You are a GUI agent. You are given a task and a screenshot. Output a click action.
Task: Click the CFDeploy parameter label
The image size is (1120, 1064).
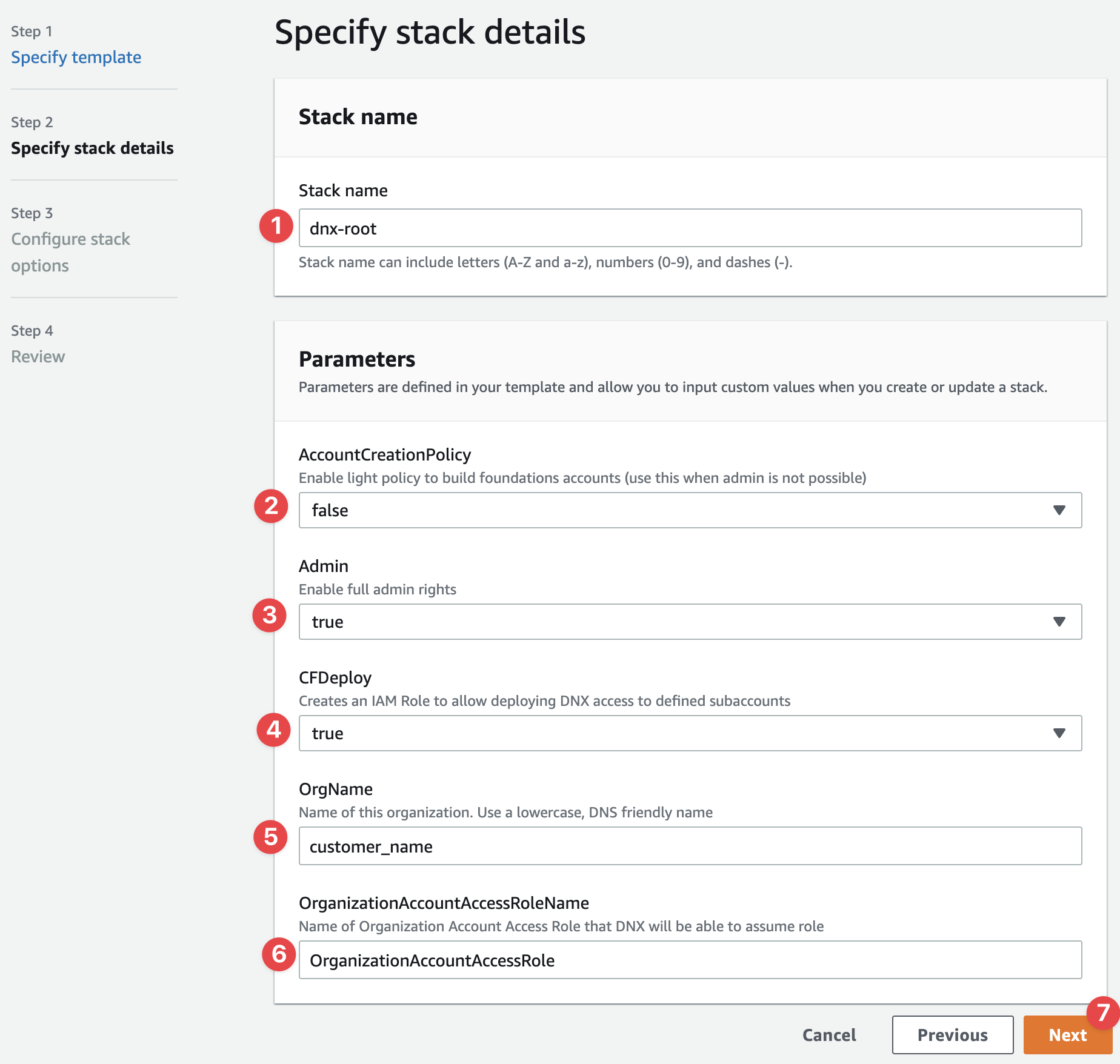point(335,678)
